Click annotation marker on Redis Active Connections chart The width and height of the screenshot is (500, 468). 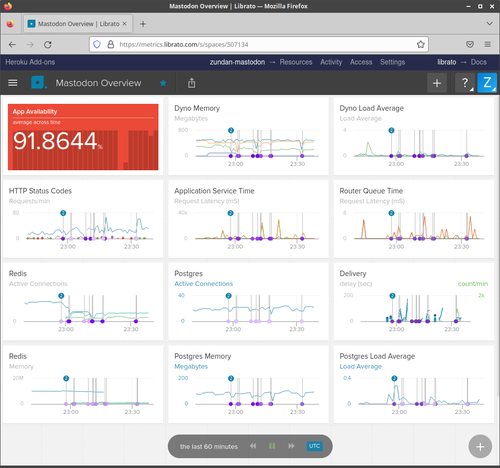tap(61, 296)
